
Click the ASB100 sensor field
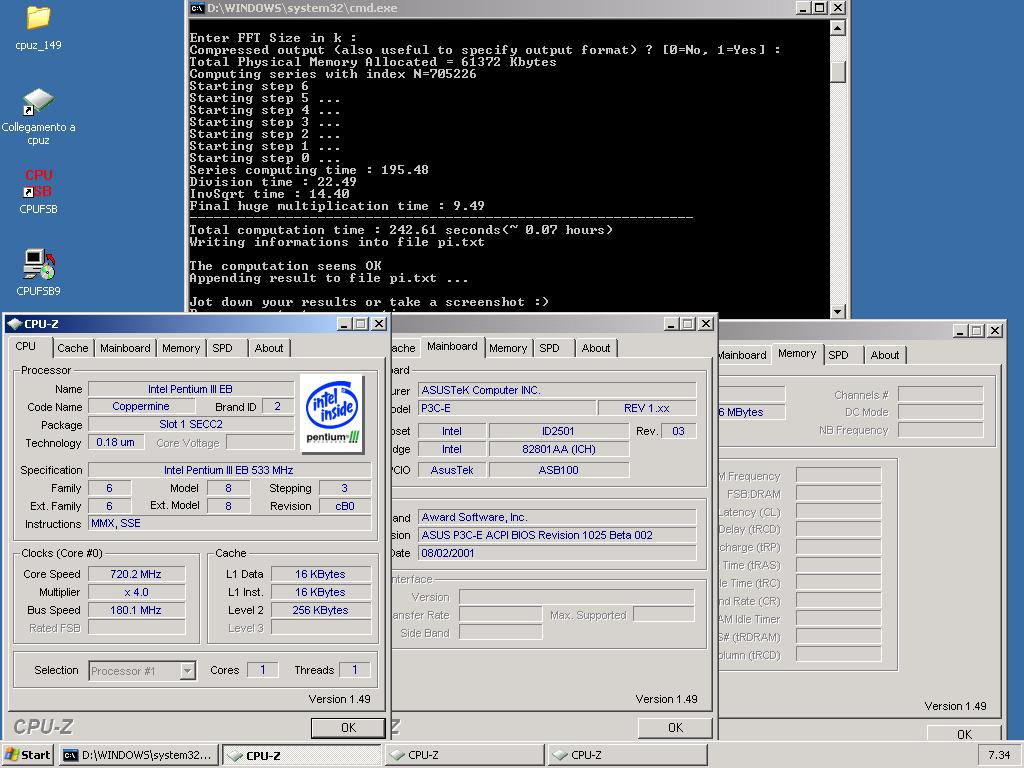pos(558,470)
